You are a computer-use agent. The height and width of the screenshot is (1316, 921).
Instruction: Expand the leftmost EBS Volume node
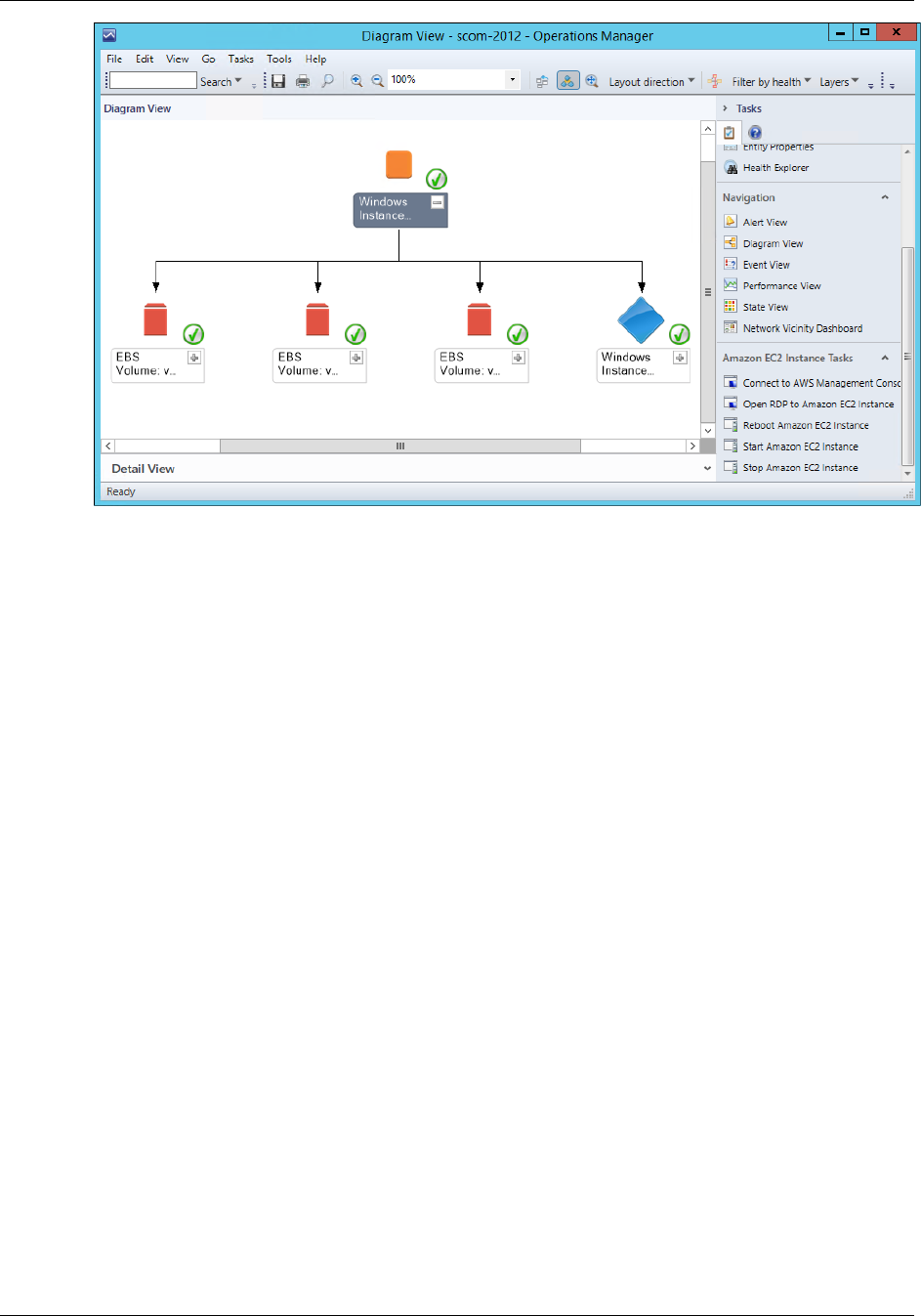coord(194,358)
